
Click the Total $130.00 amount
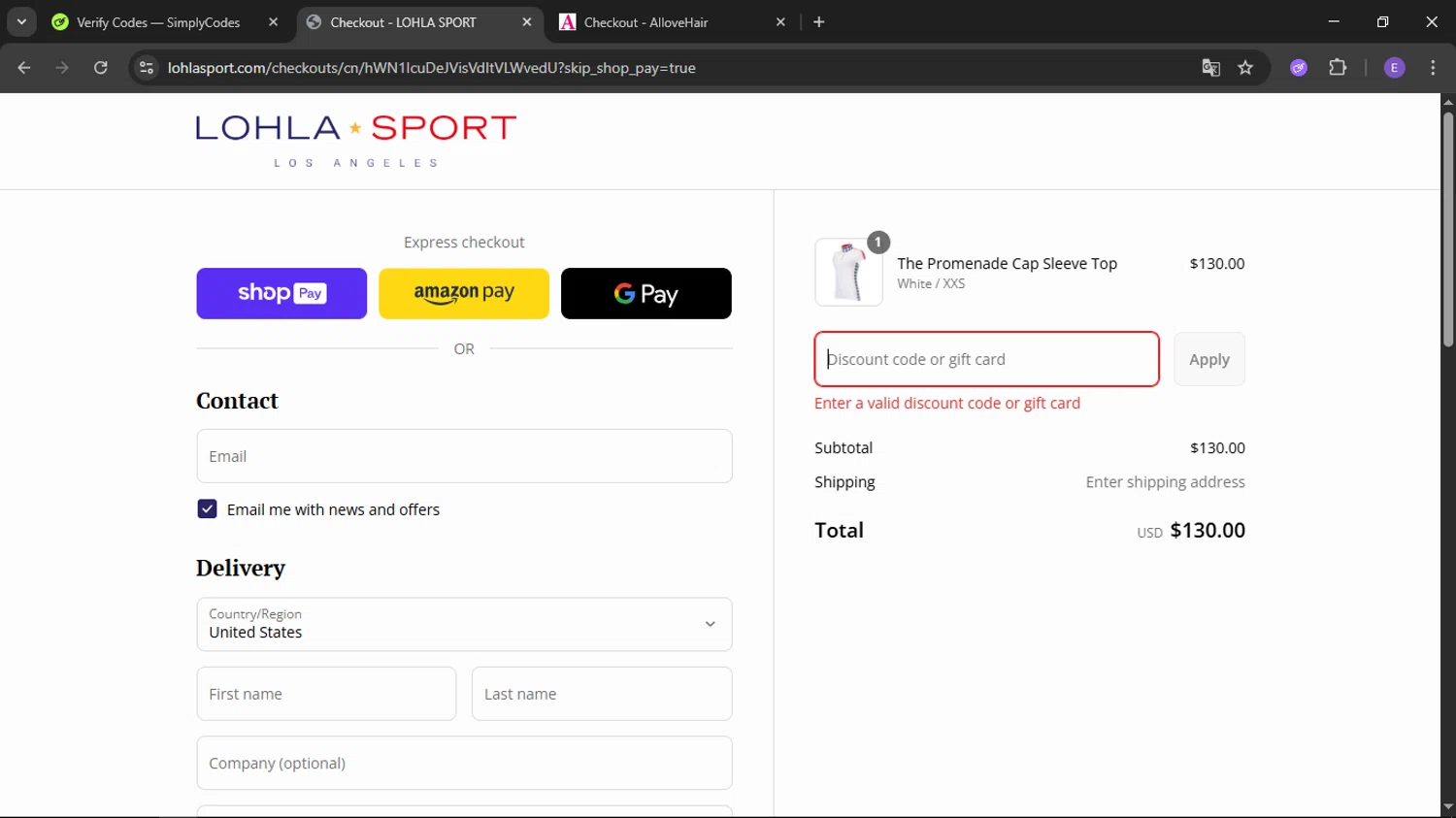(1208, 531)
